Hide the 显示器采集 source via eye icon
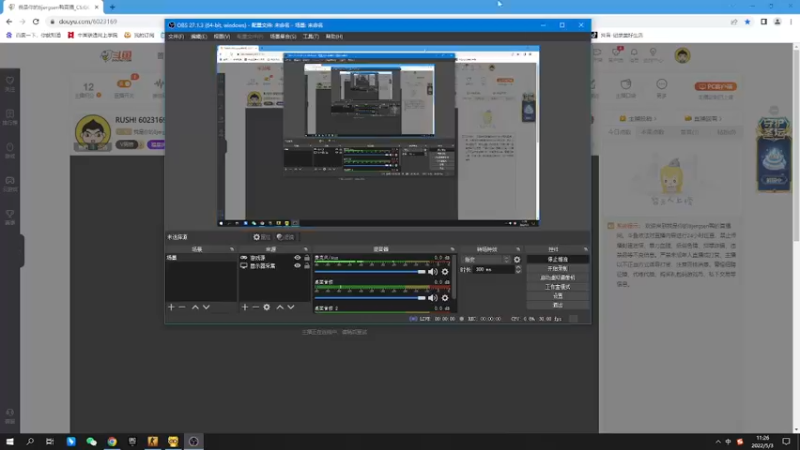 point(297,265)
